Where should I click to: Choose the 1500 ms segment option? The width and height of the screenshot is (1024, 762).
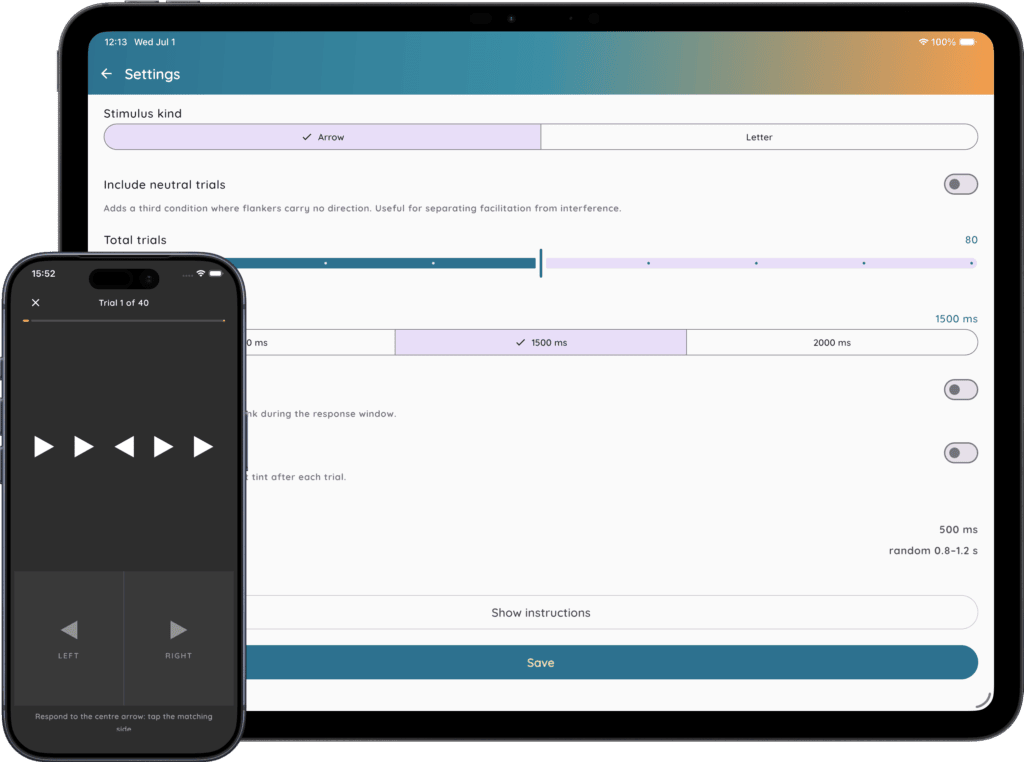(x=541, y=342)
